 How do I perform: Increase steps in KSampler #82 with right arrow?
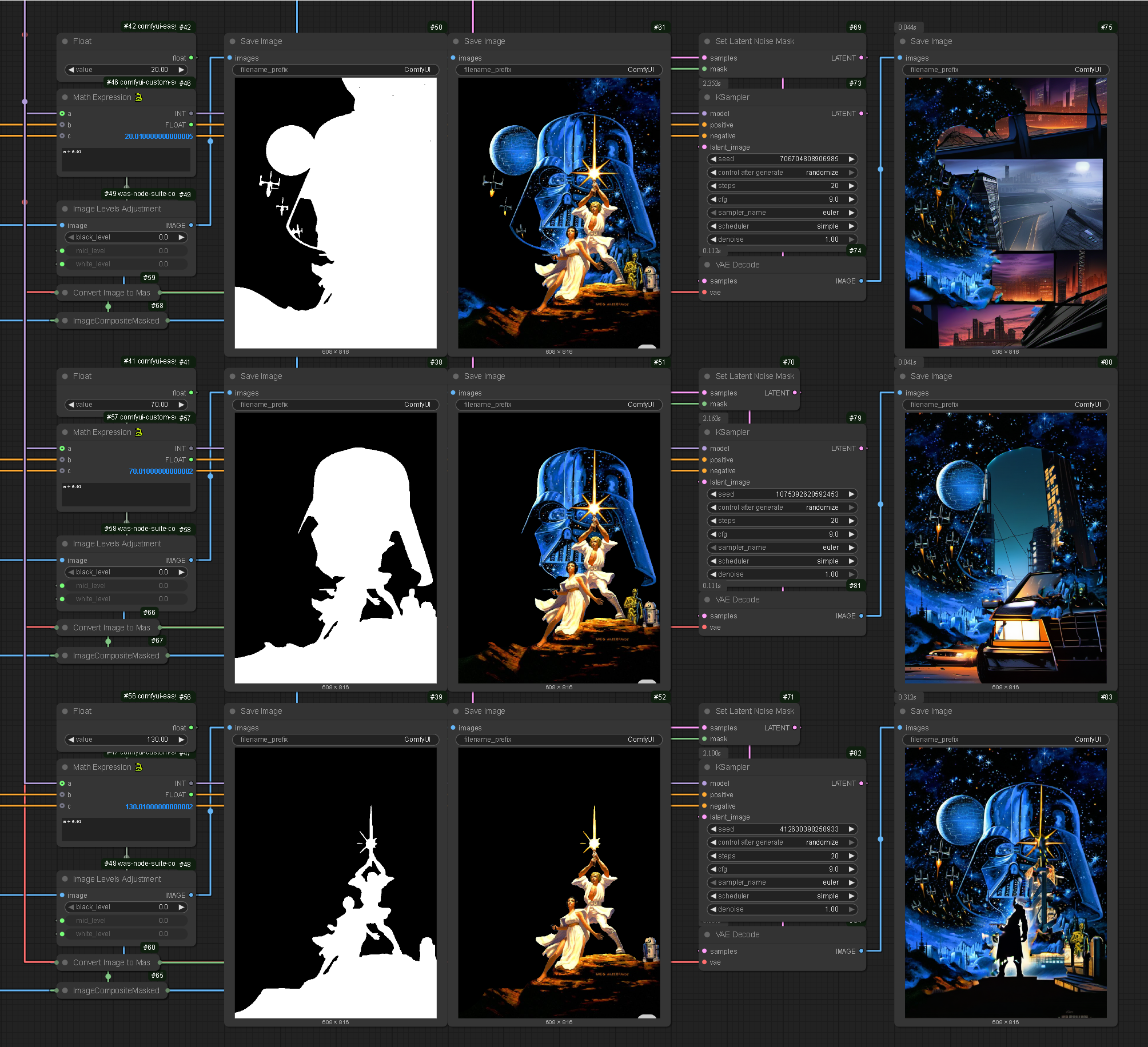[851, 856]
